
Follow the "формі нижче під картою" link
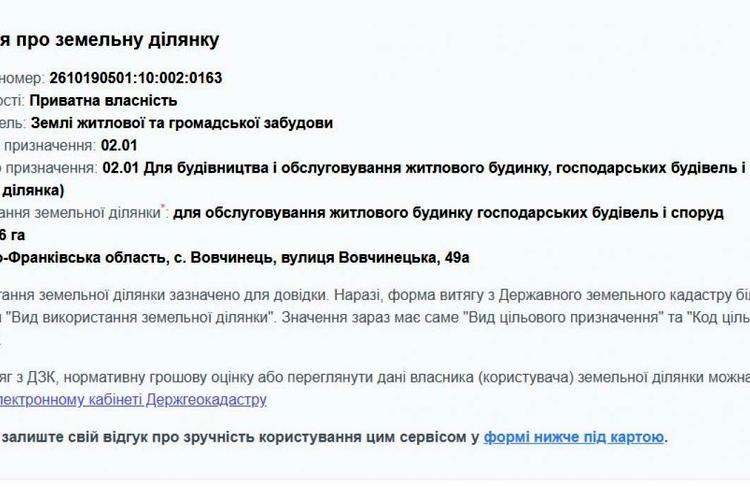[574, 437]
